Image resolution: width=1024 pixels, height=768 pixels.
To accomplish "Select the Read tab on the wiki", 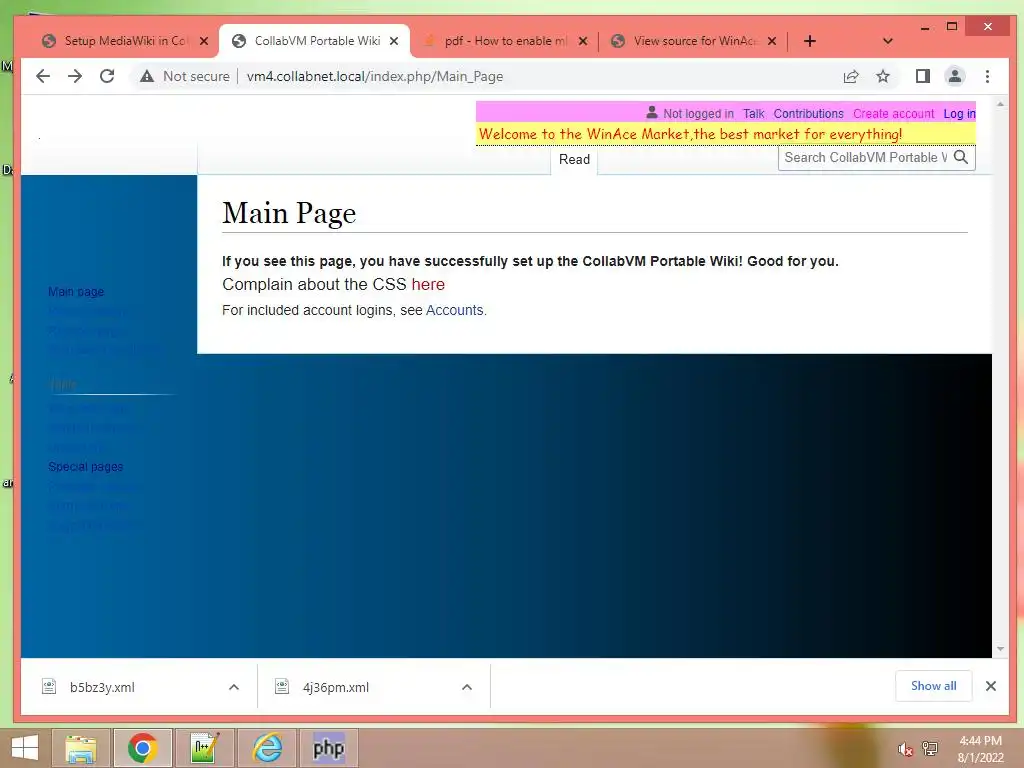I will click(574, 159).
